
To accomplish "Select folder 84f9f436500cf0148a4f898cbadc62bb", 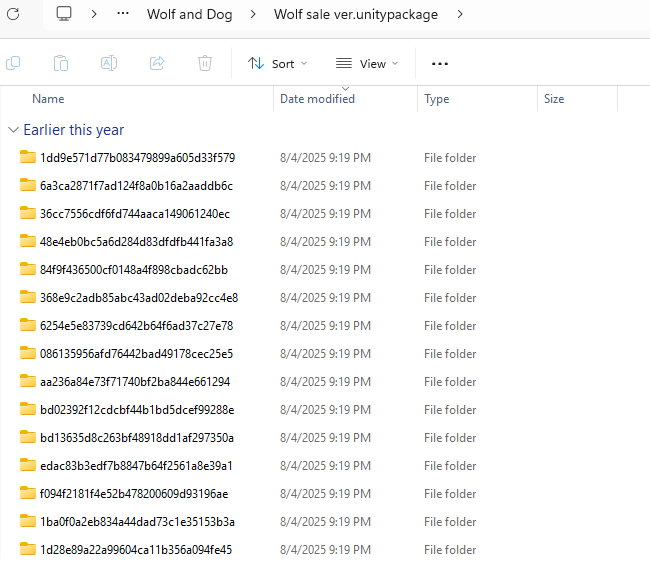I will click(x=134, y=270).
